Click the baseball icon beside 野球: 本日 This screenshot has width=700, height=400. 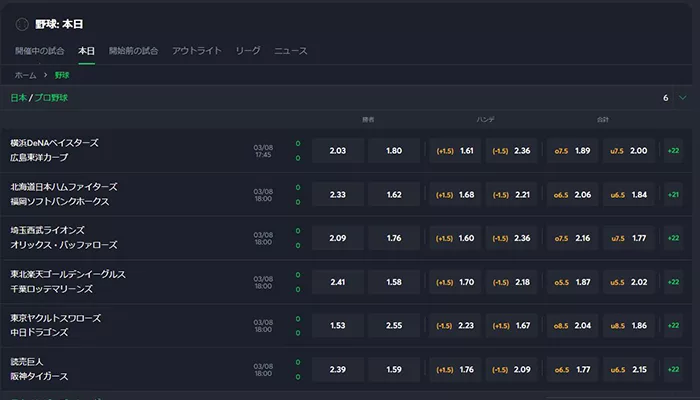(21, 22)
